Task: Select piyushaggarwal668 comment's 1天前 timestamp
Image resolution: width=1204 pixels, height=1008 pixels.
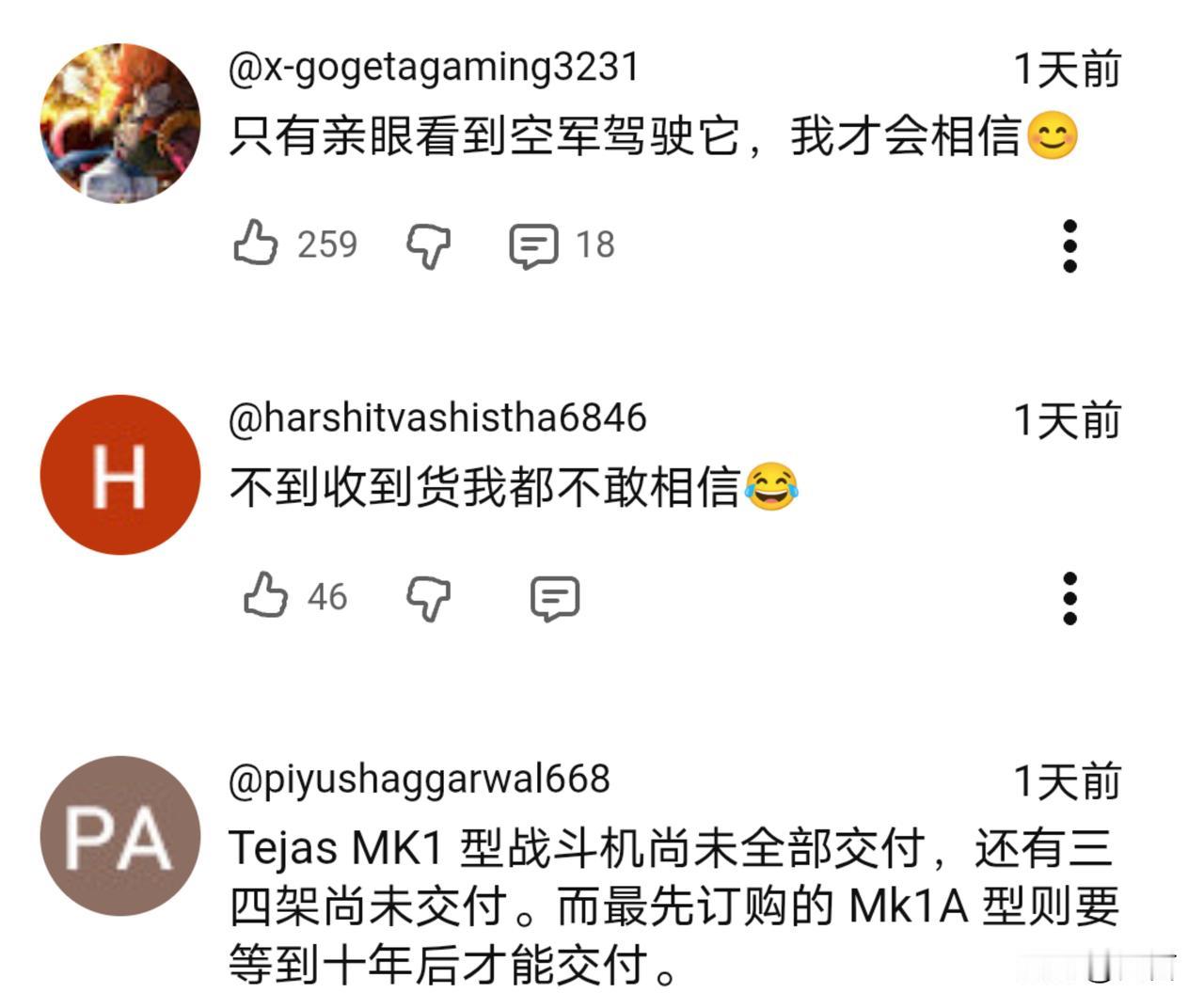Action: click(1068, 781)
